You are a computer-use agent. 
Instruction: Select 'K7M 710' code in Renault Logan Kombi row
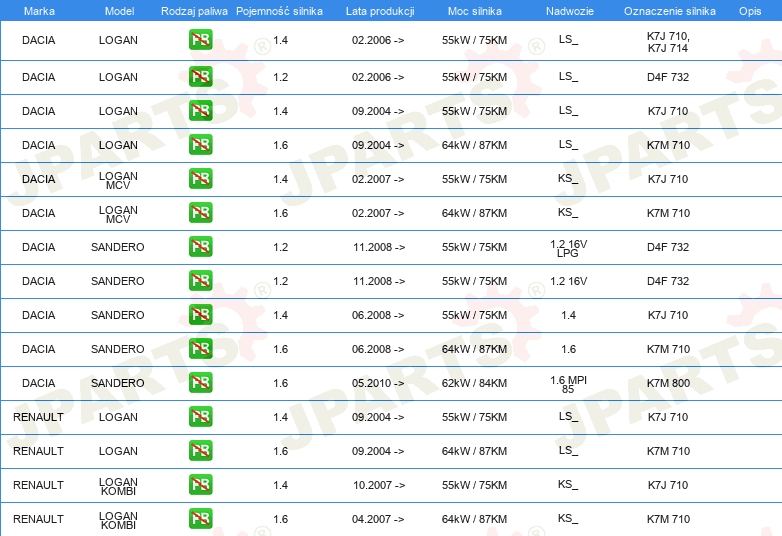pos(668,519)
